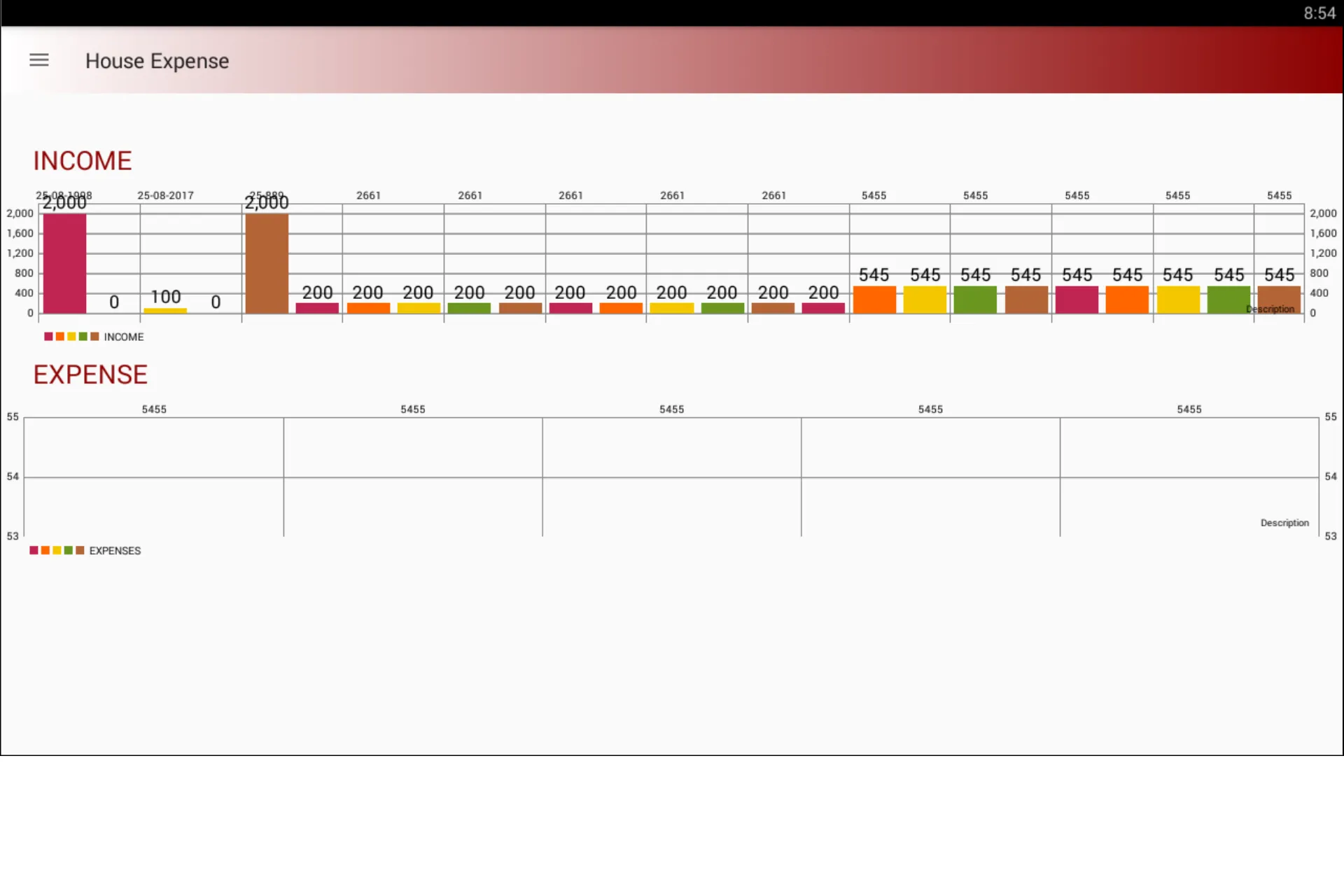1344x896 pixels.
Task: Open the hamburger navigation menu
Action: [39, 60]
